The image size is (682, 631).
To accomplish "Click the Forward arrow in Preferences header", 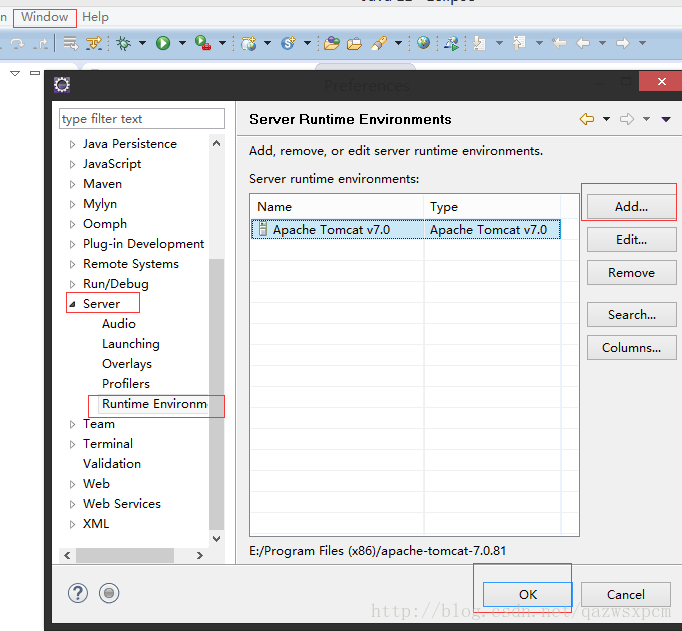I will coord(627,119).
